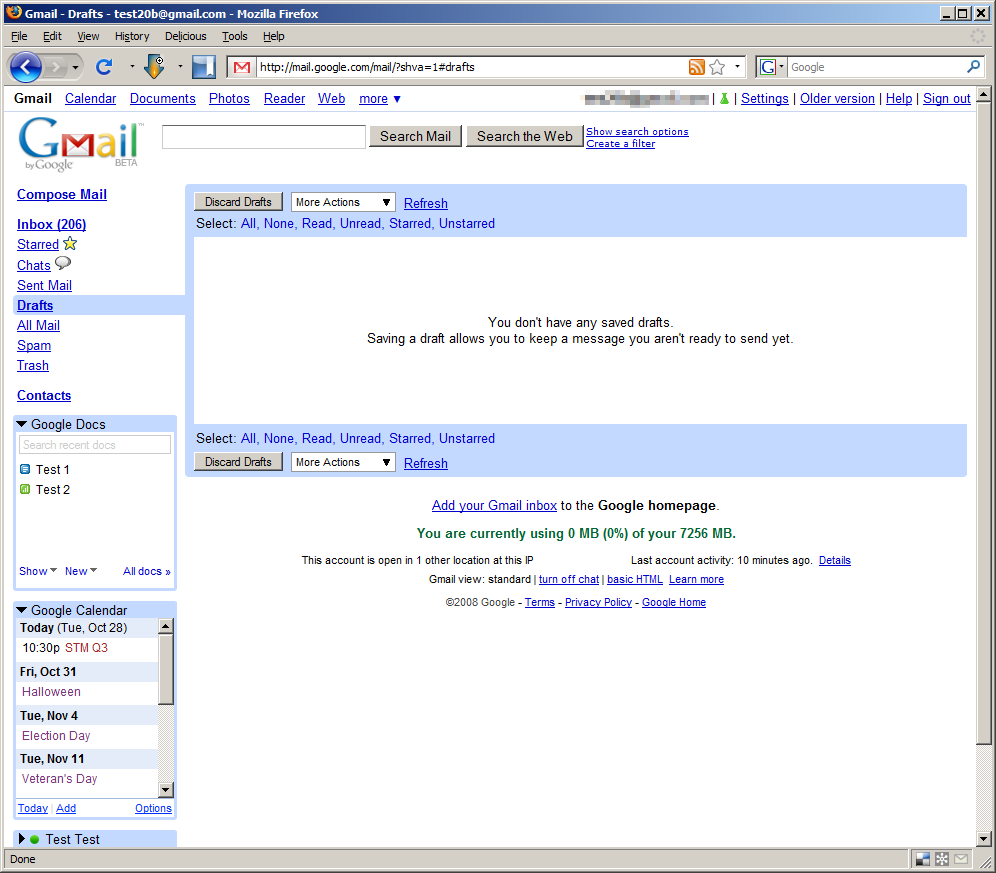Click the green chat status dot

point(34,839)
